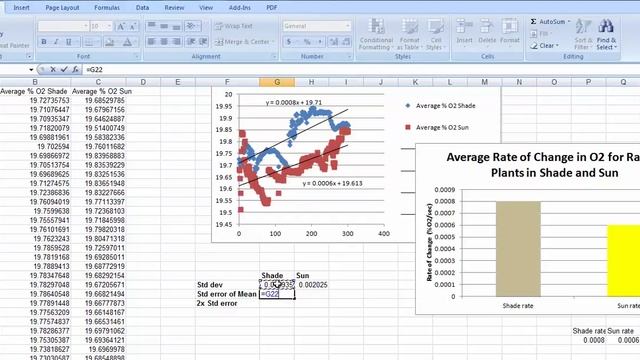Open Conditional Formatting menu
This screenshot has width=640, height=360.
click(x=376, y=34)
